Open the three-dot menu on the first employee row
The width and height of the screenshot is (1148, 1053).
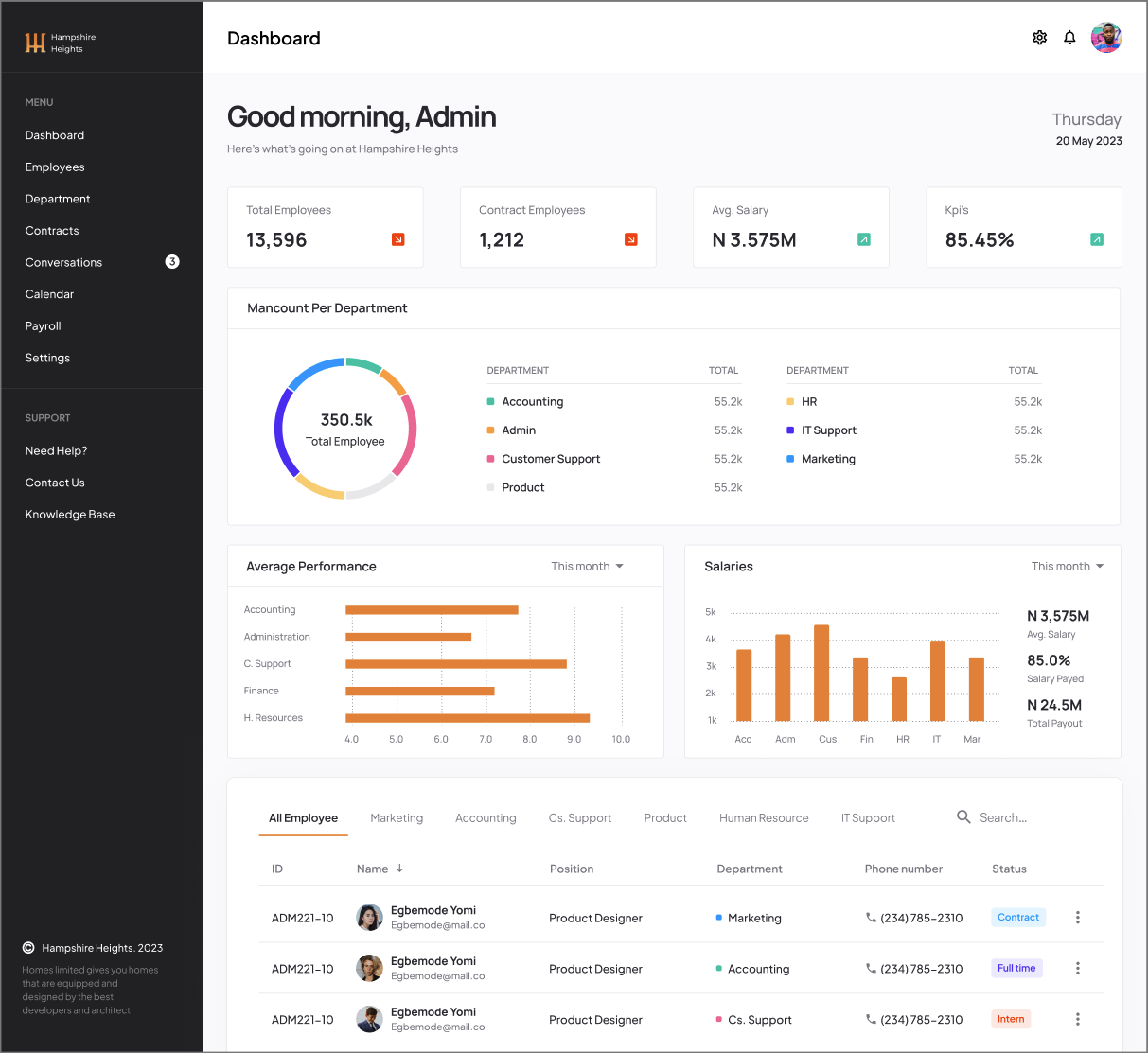click(x=1077, y=917)
